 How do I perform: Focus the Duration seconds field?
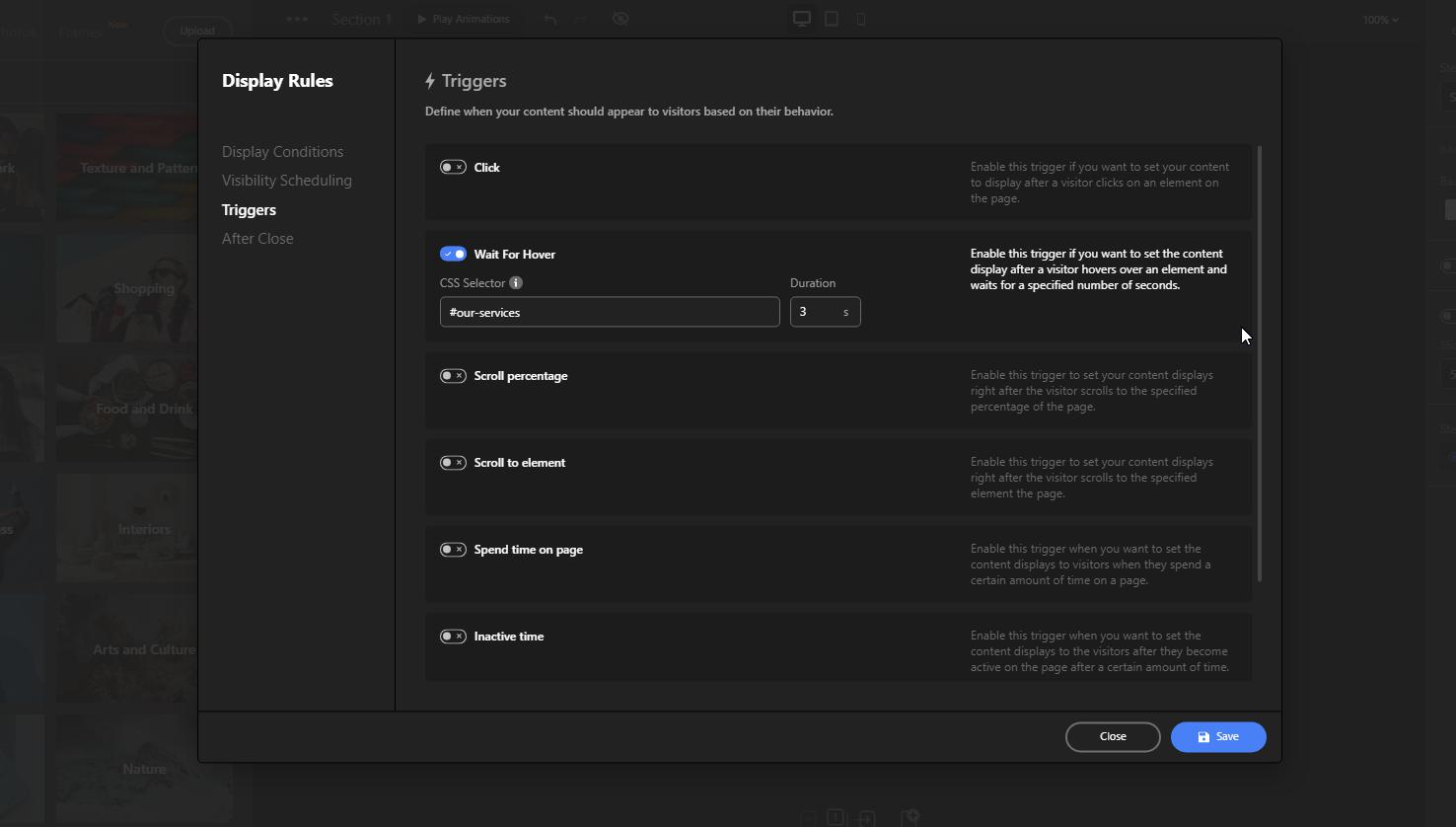[825, 312]
